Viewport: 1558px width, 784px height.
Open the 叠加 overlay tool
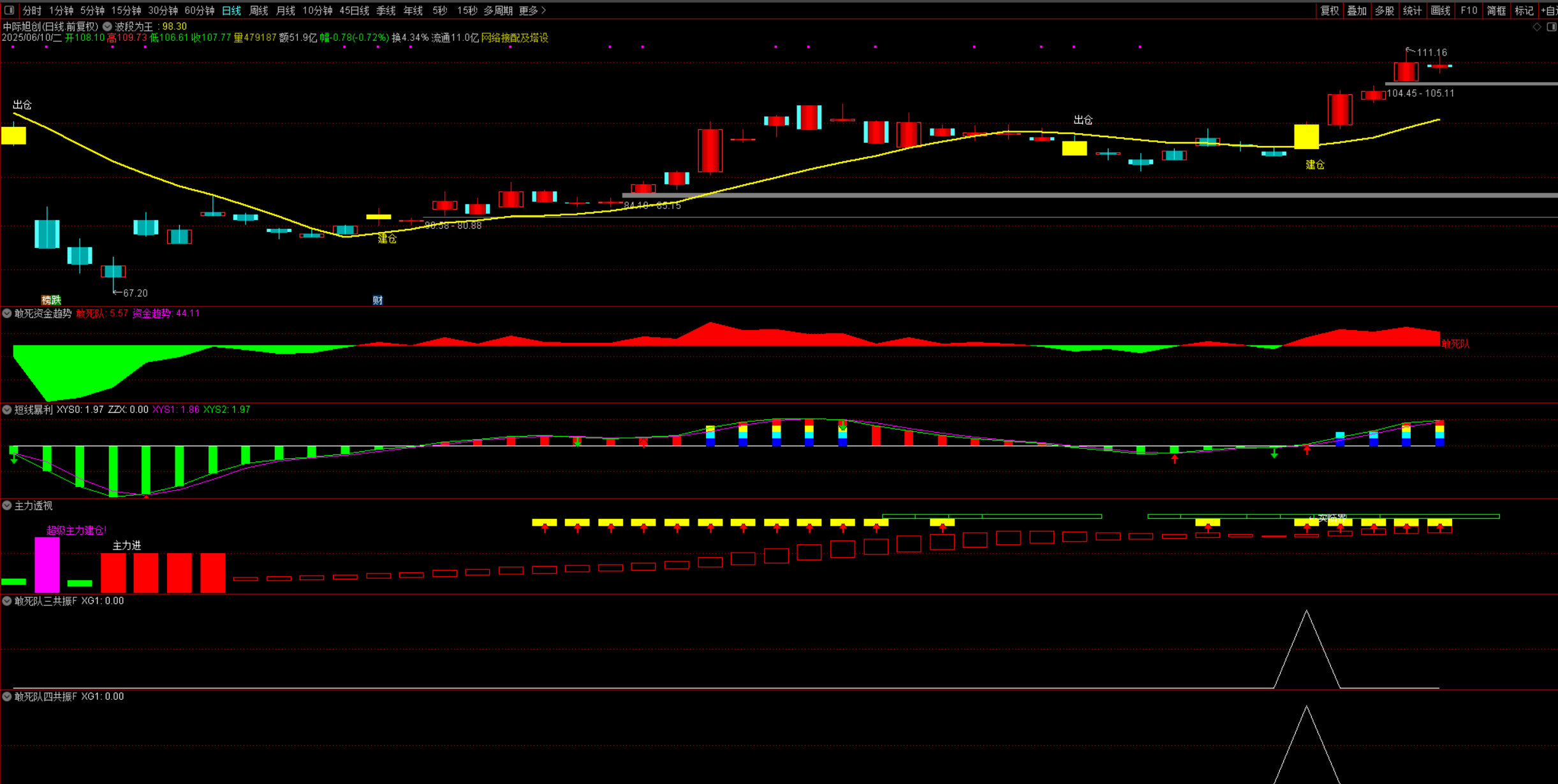[x=1356, y=10]
